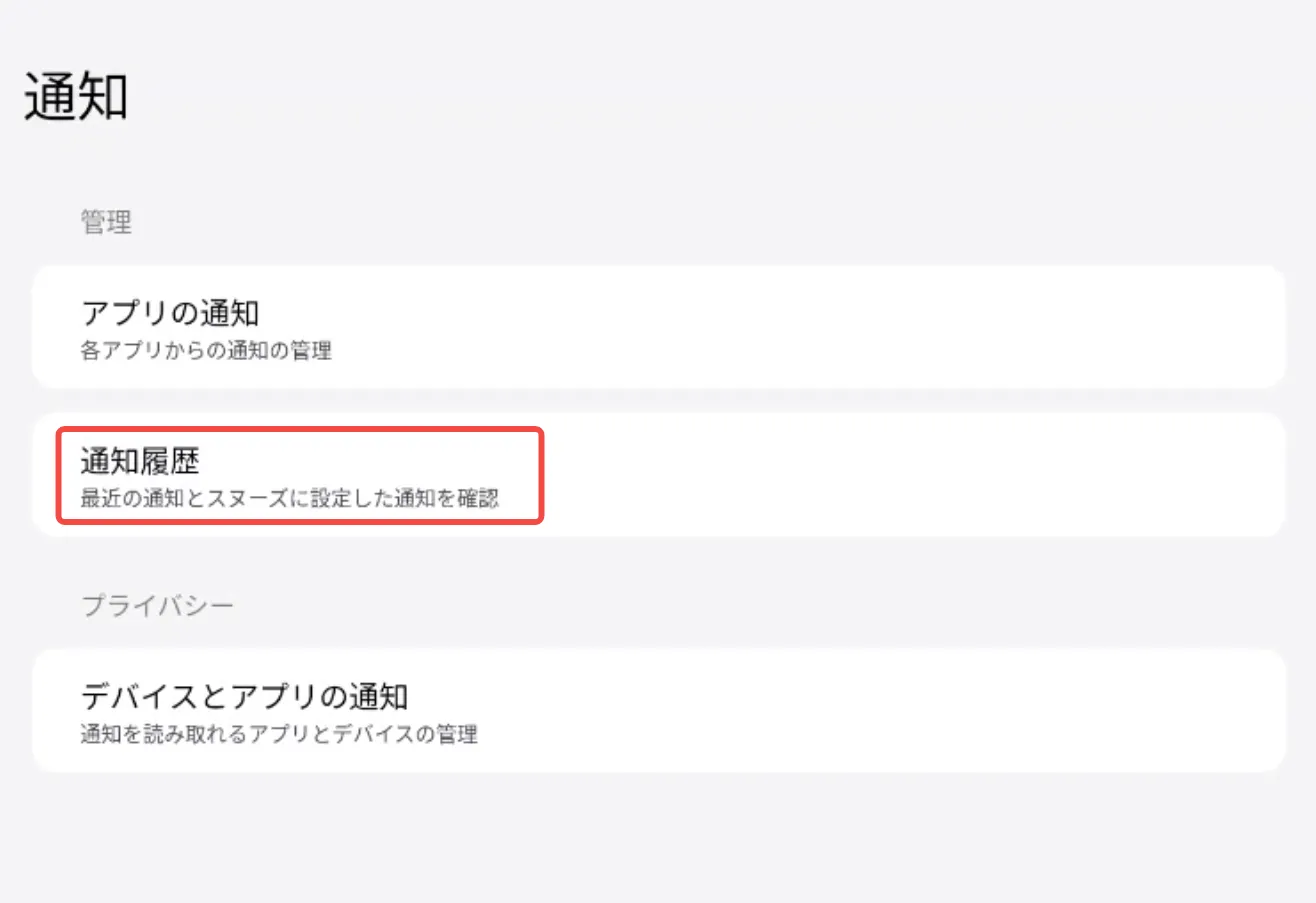Select the 通知 page title

tap(76, 97)
